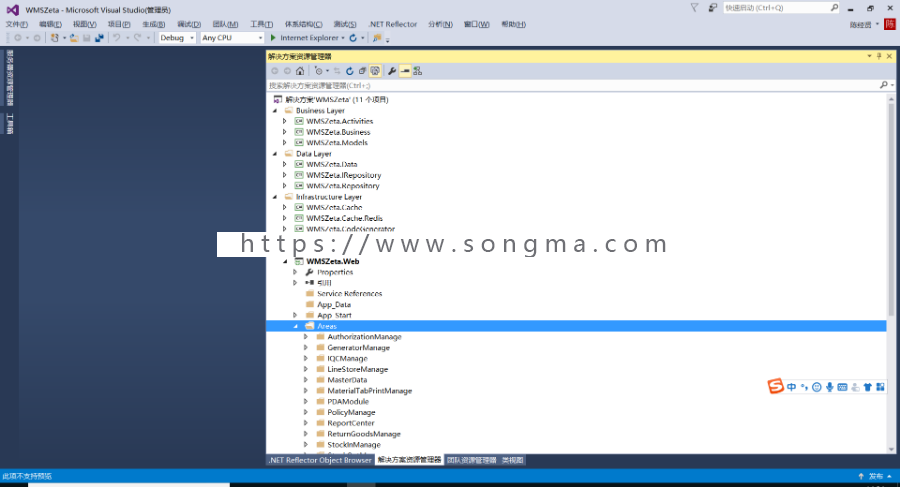Click the Solution Explorer vertical scrollbar
The width and height of the screenshot is (900, 487).
pyautogui.click(x=891, y=210)
